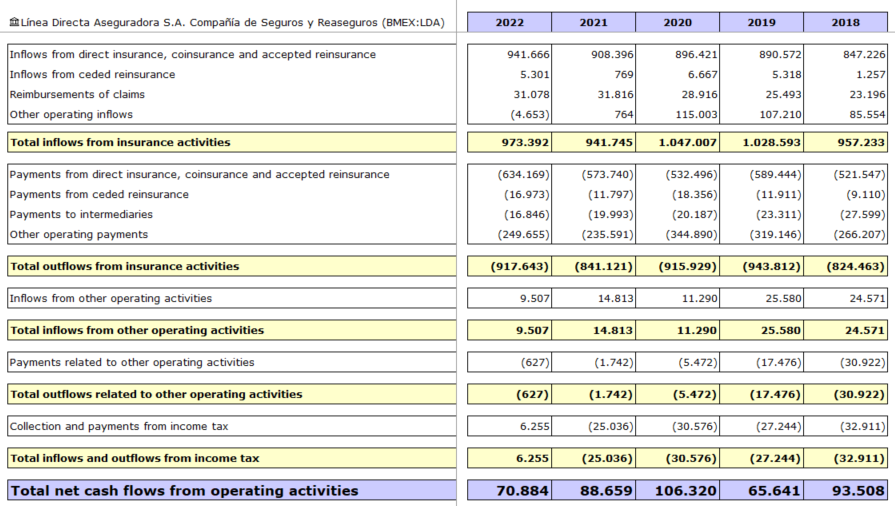
Task: Select the 2018 column header
Action: click(x=845, y=22)
